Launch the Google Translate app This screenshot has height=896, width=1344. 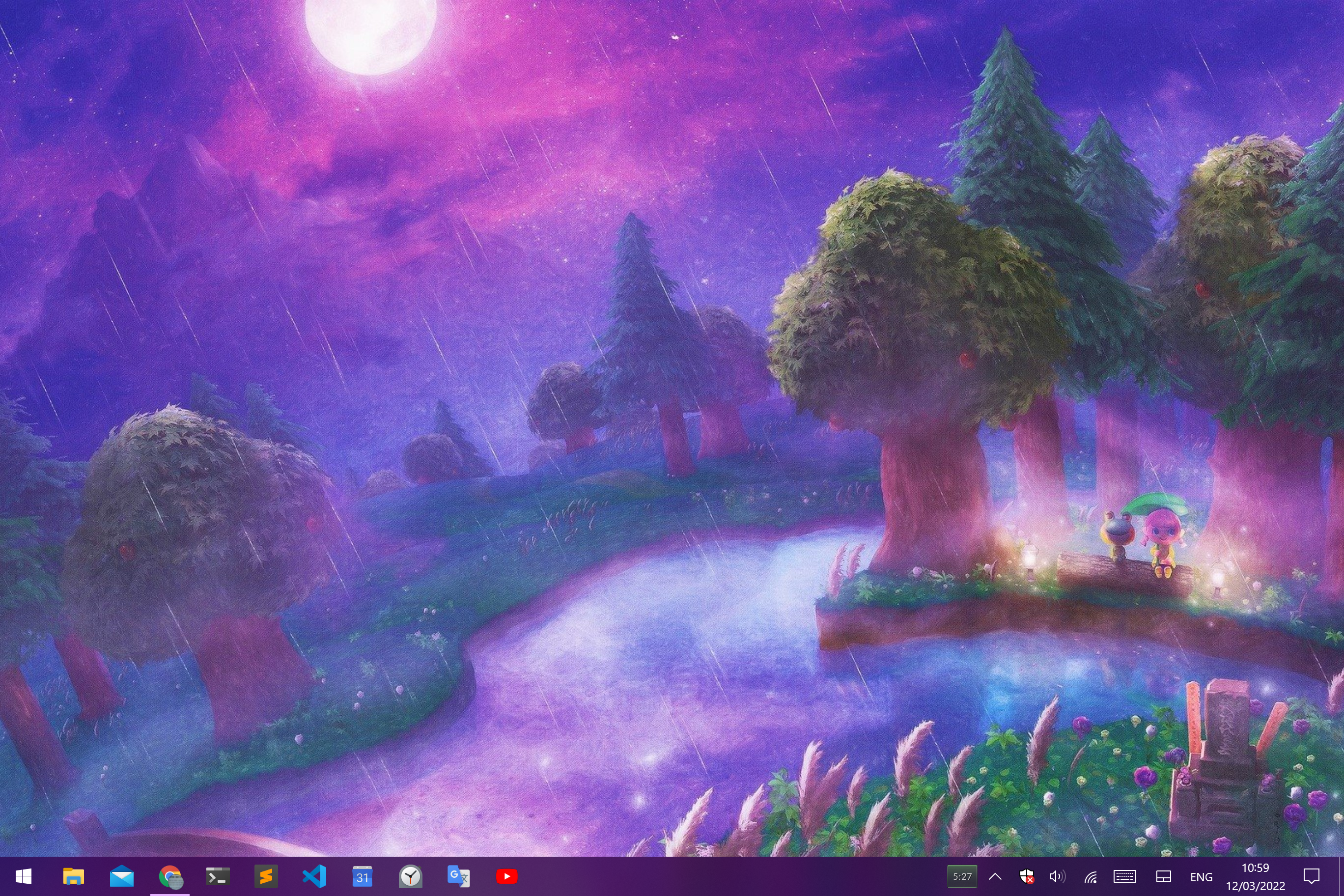pyautogui.click(x=458, y=876)
